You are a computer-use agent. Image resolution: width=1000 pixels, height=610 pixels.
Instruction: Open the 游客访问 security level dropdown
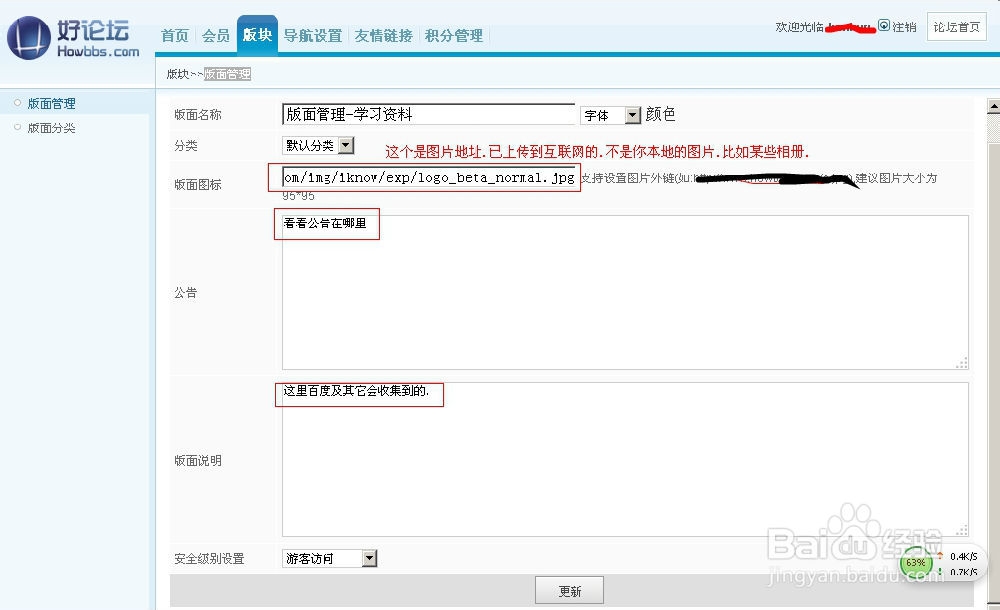click(x=368, y=558)
